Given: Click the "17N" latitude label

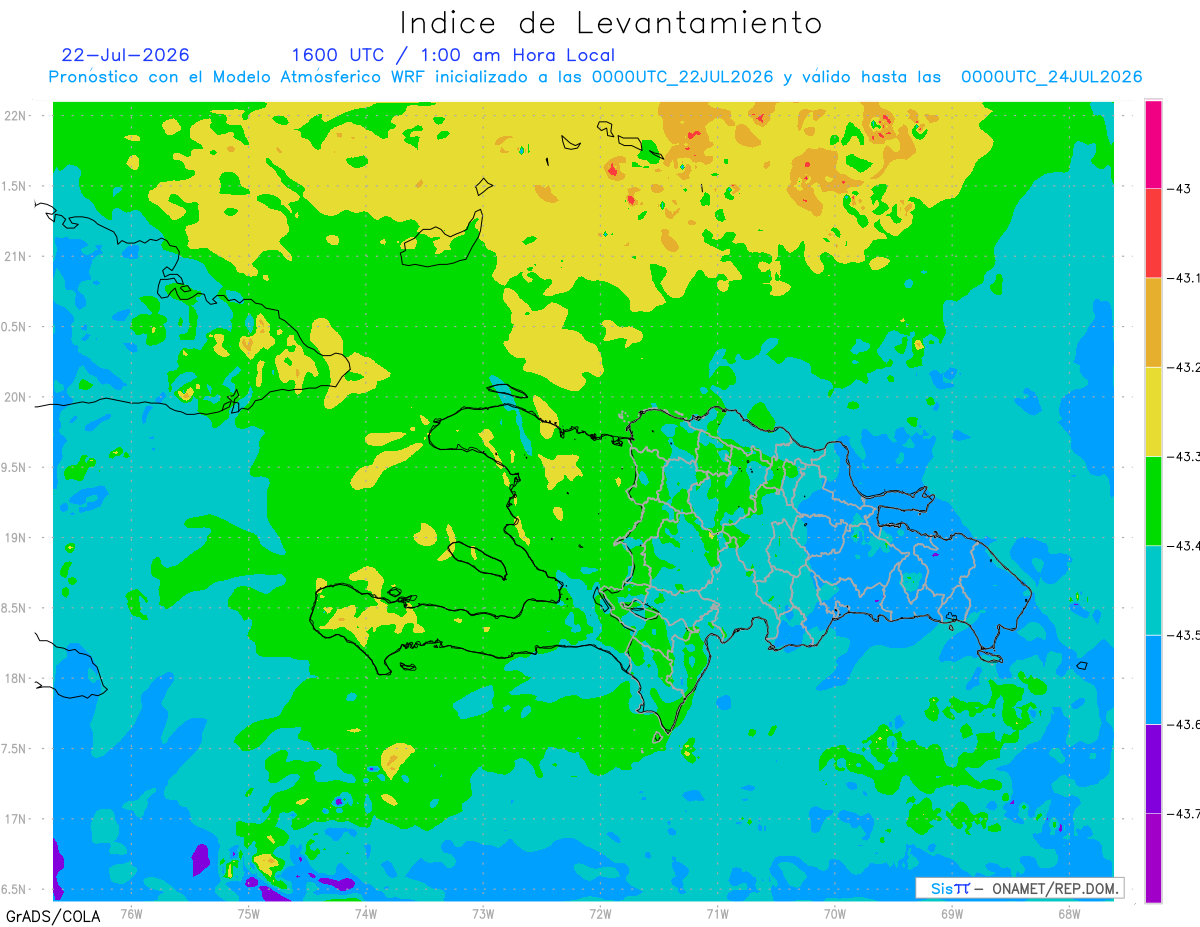Looking at the screenshot, I should 15,819.
